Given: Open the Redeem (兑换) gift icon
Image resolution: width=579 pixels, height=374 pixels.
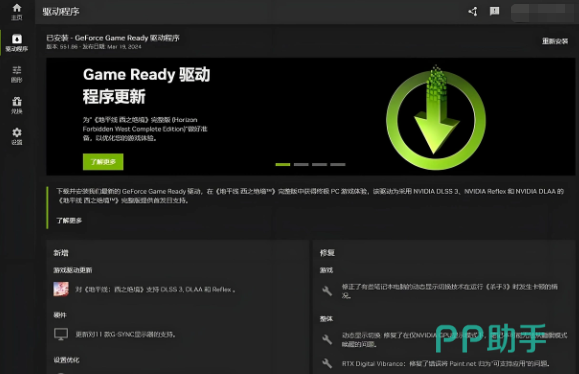Looking at the screenshot, I should tap(17, 105).
